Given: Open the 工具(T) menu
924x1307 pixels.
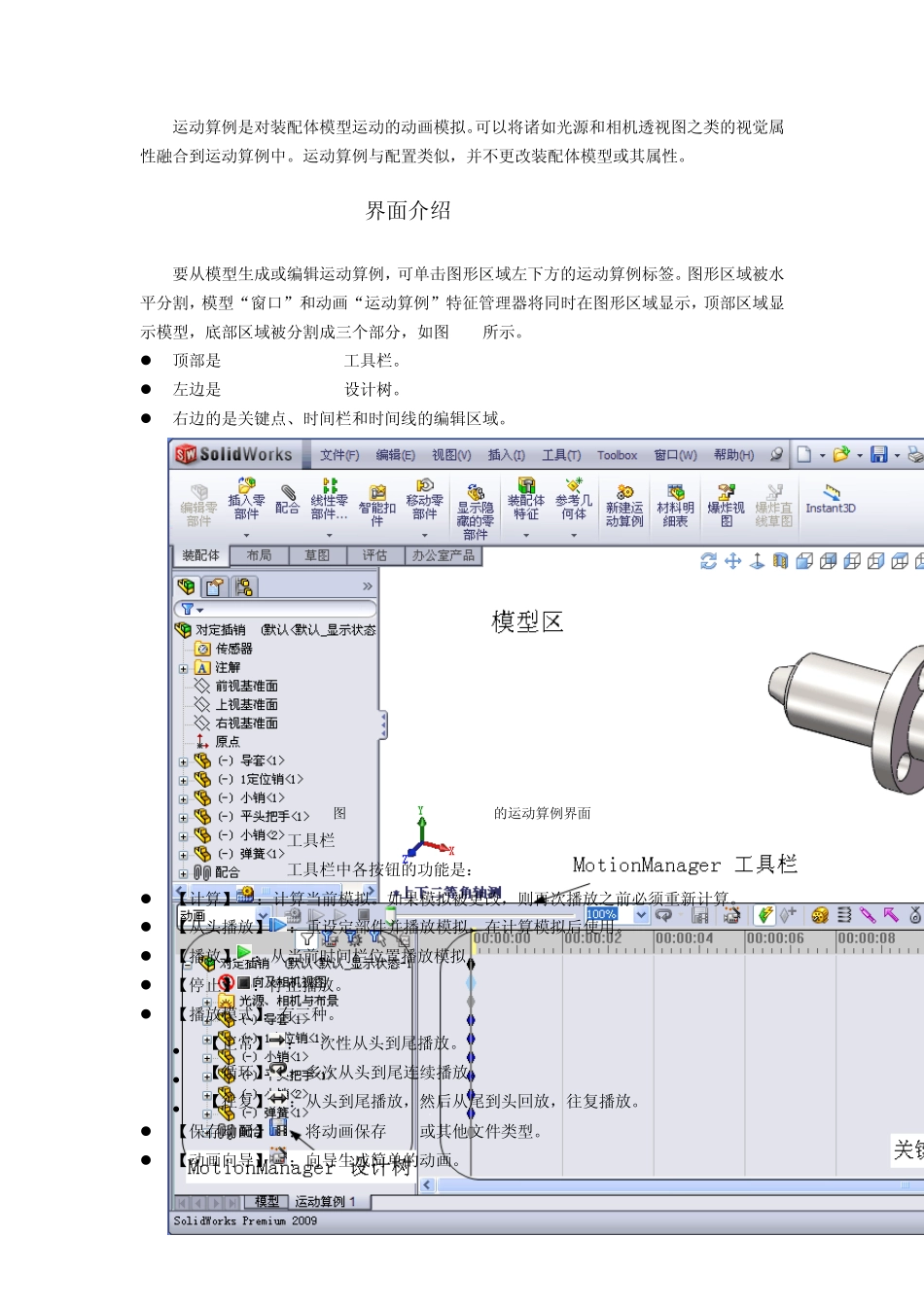Looking at the screenshot, I should click(561, 455).
